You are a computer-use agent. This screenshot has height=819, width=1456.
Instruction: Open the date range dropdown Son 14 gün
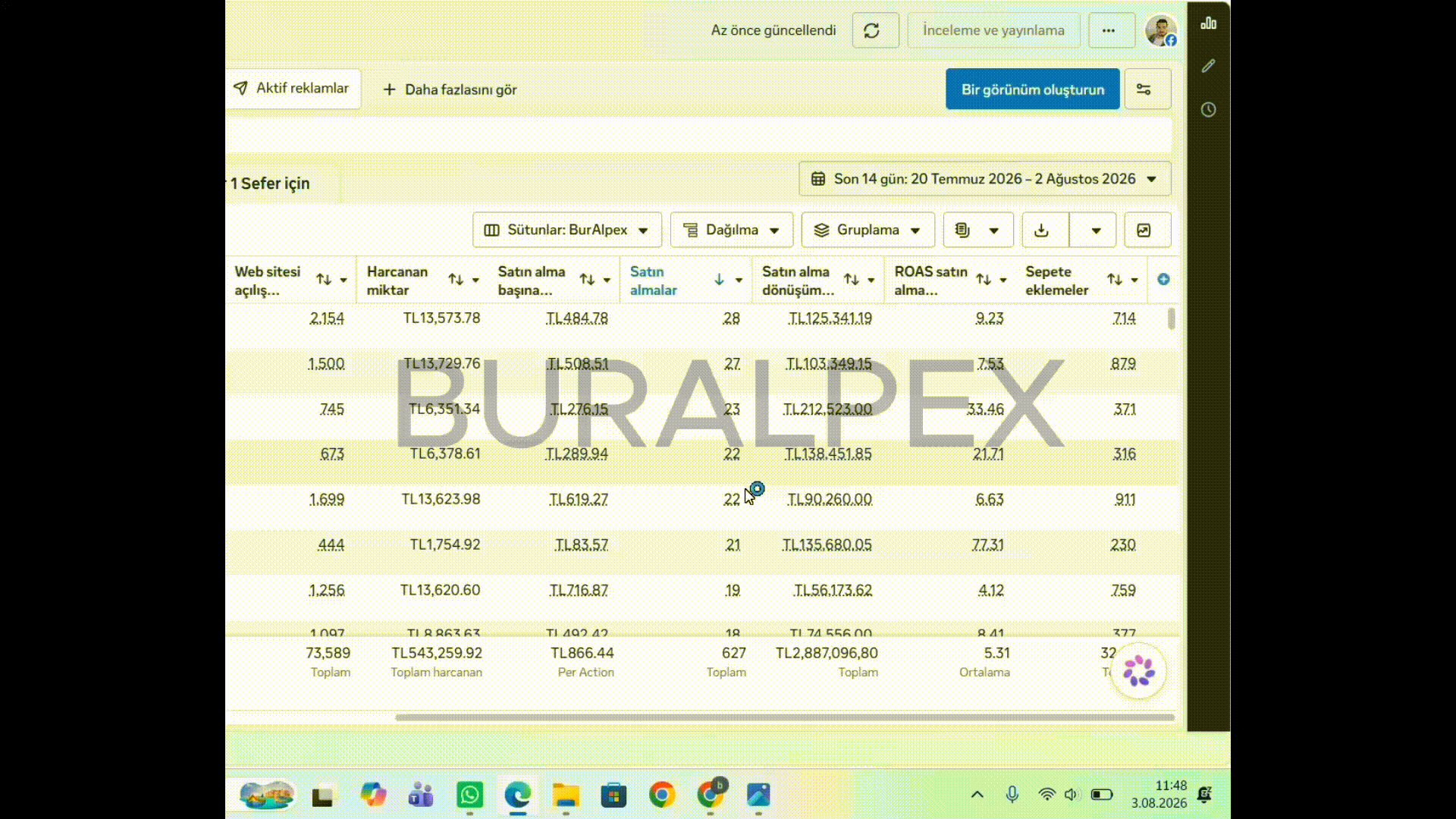click(x=984, y=179)
